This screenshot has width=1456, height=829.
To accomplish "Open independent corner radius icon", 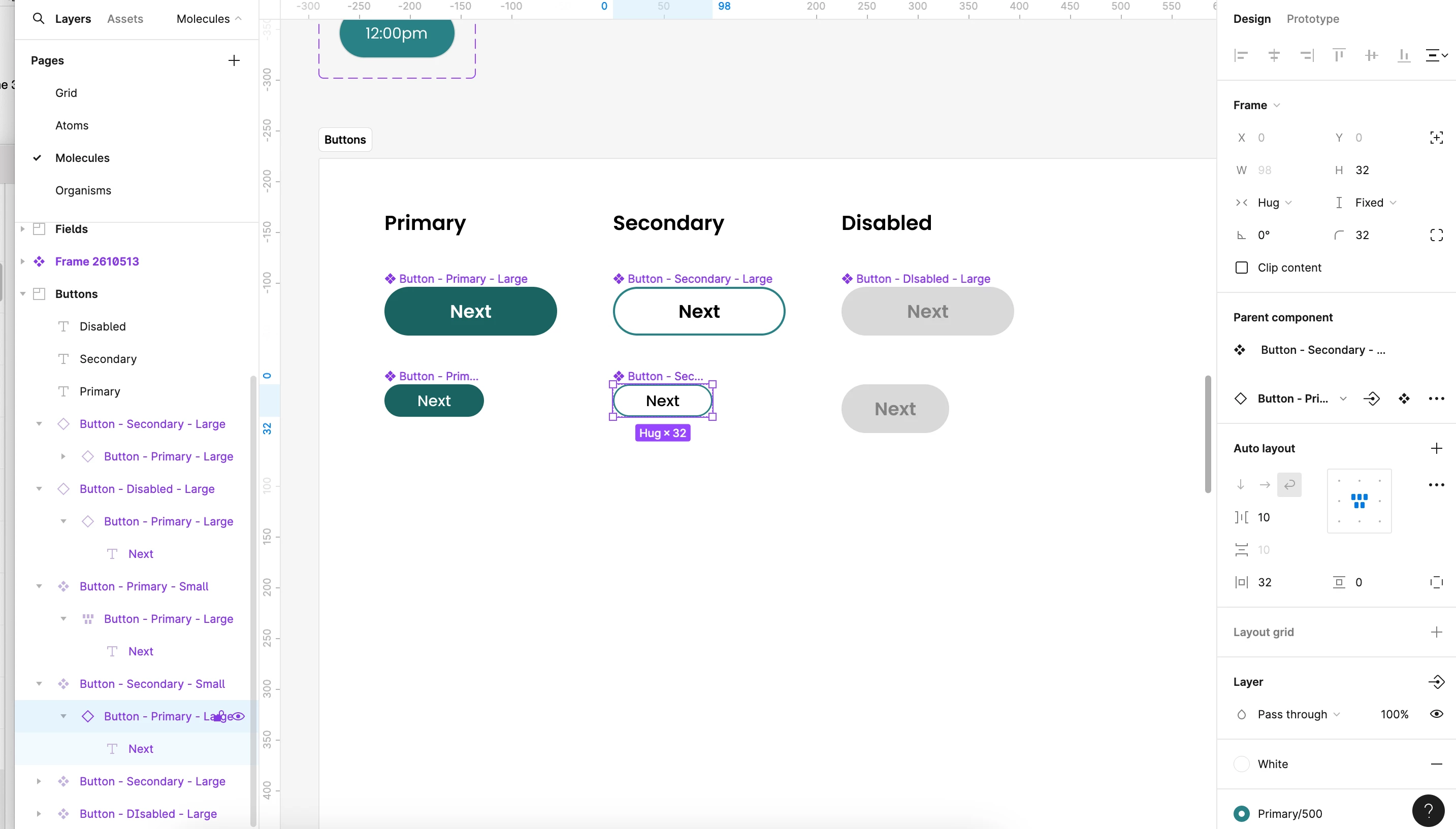I will coord(1437,235).
